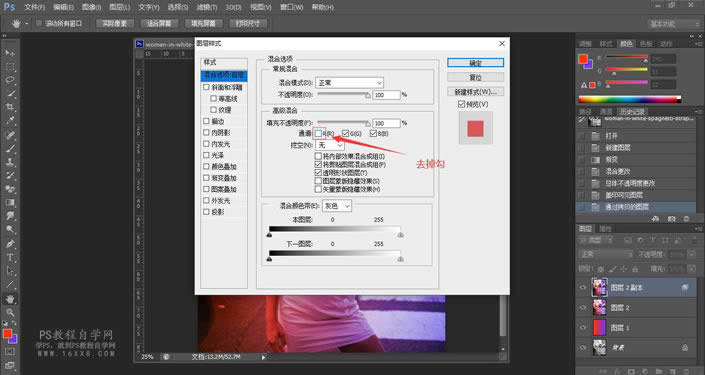705x375 pixels.
Task: Click the color spectrum ramp bar
Action: pyautogui.click(x=629, y=99)
